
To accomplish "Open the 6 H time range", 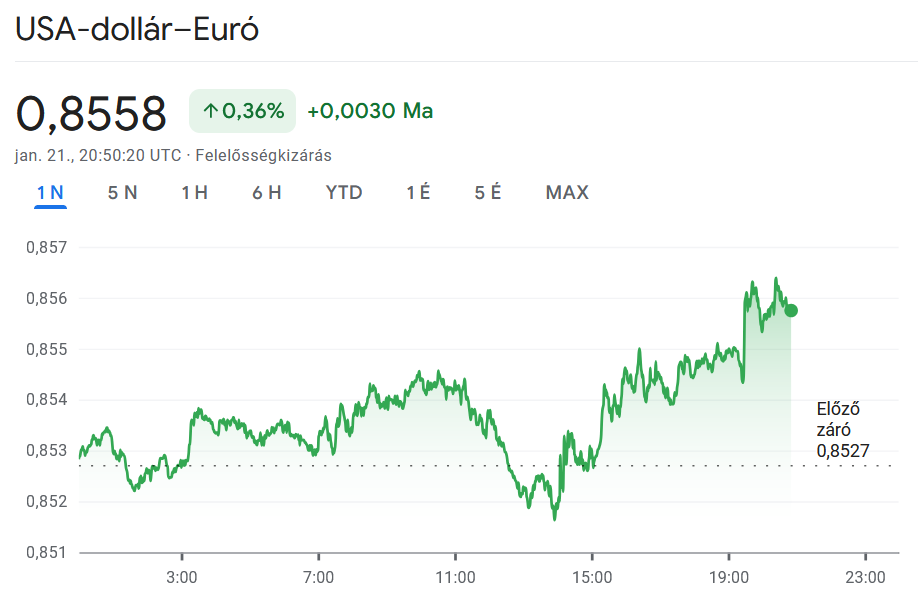I will click(266, 193).
